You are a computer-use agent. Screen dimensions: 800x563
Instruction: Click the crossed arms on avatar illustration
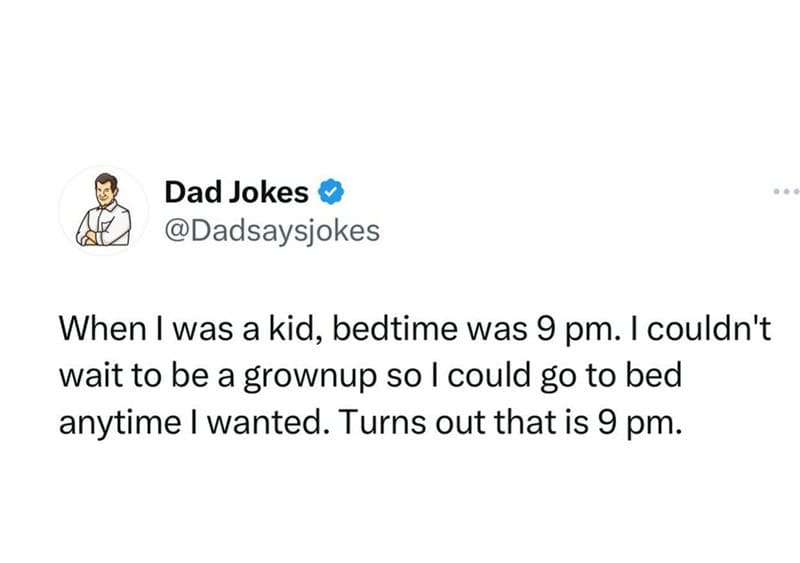(x=93, y=236)
